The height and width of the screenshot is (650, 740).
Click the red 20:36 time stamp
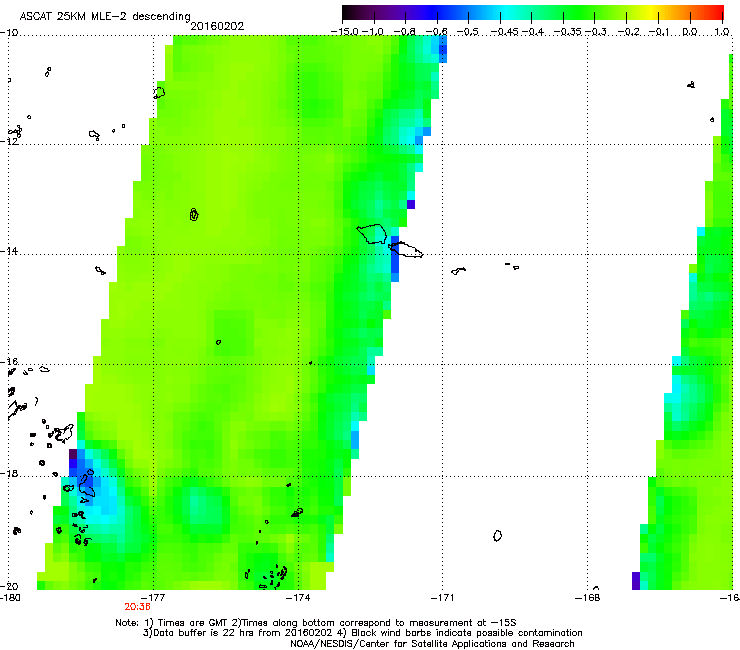tap(137, 607)
